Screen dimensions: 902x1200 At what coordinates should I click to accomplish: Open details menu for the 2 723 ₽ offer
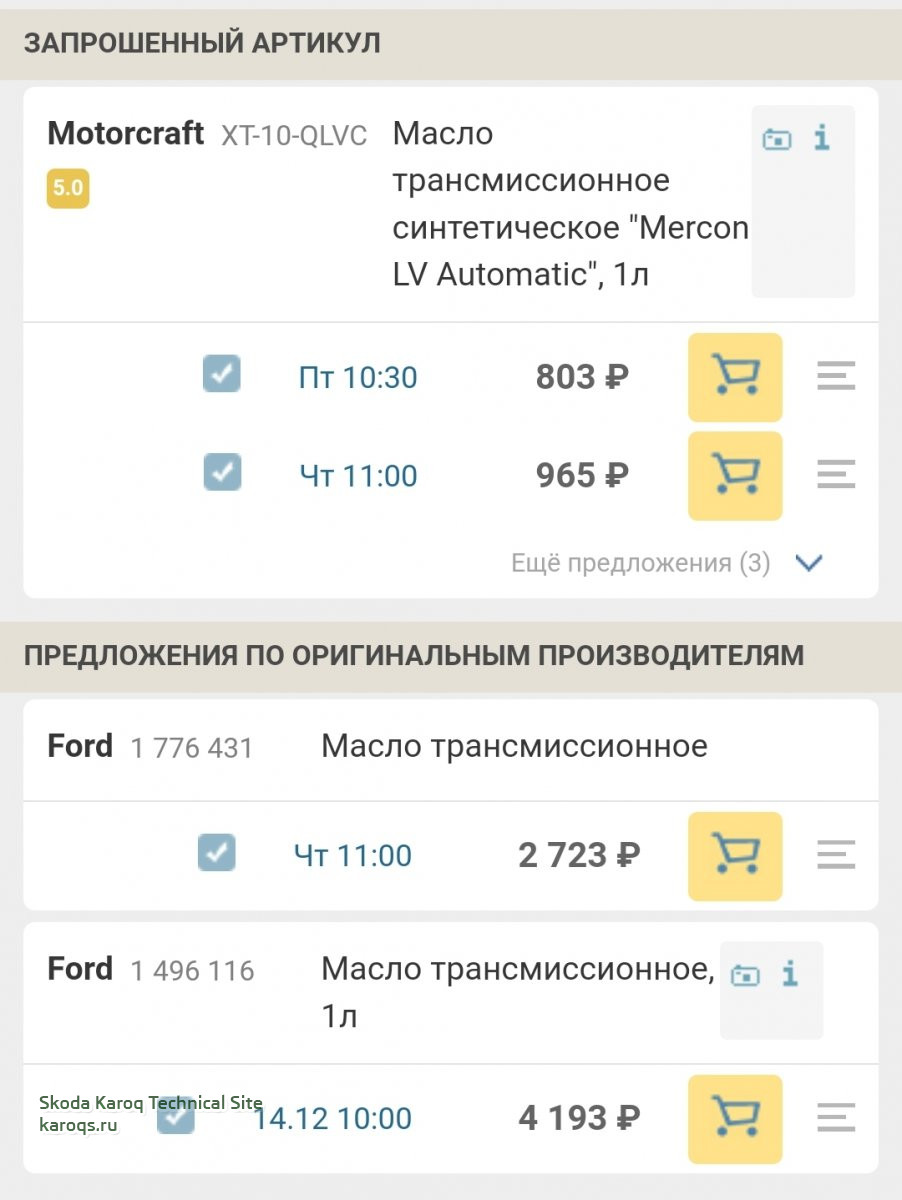point(836,855)
